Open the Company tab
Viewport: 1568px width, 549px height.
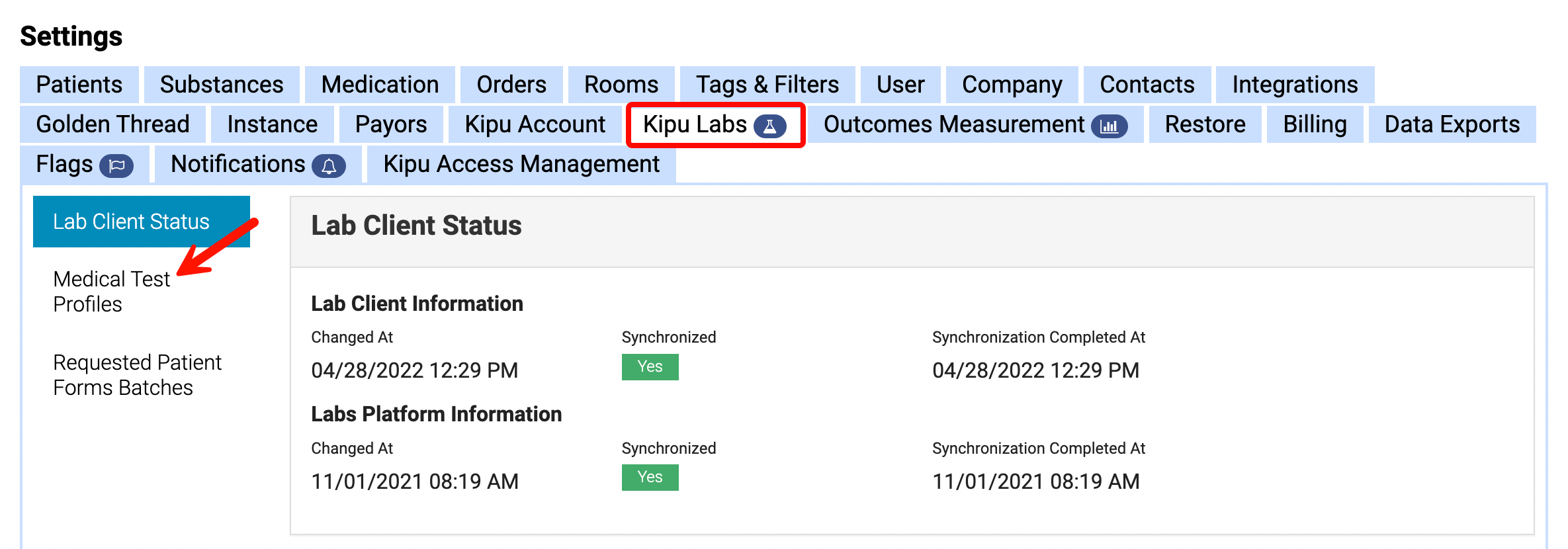pos(1012,85)
